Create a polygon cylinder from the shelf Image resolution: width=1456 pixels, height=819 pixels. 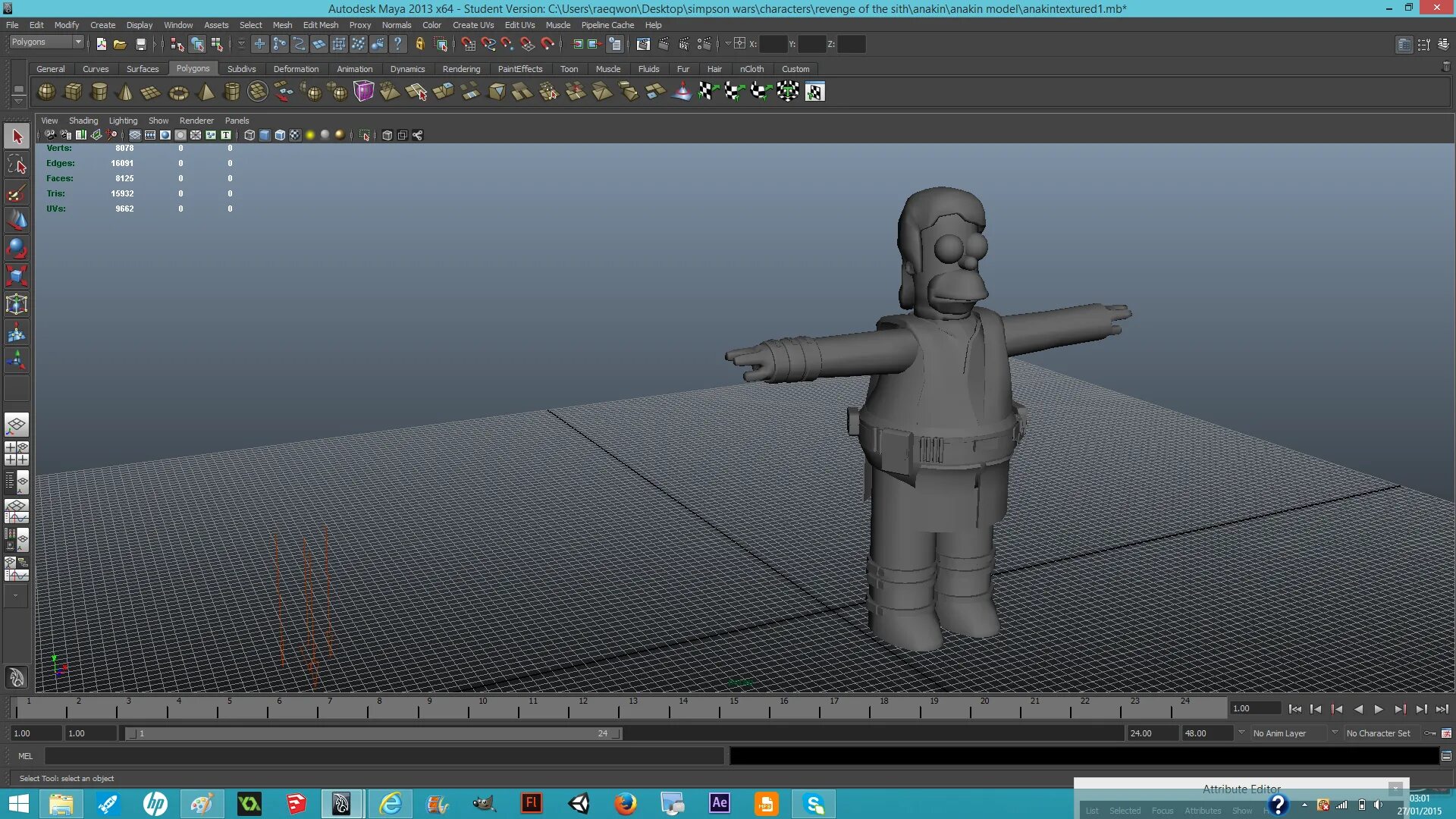pyautogui.click(x=99, y=92)
